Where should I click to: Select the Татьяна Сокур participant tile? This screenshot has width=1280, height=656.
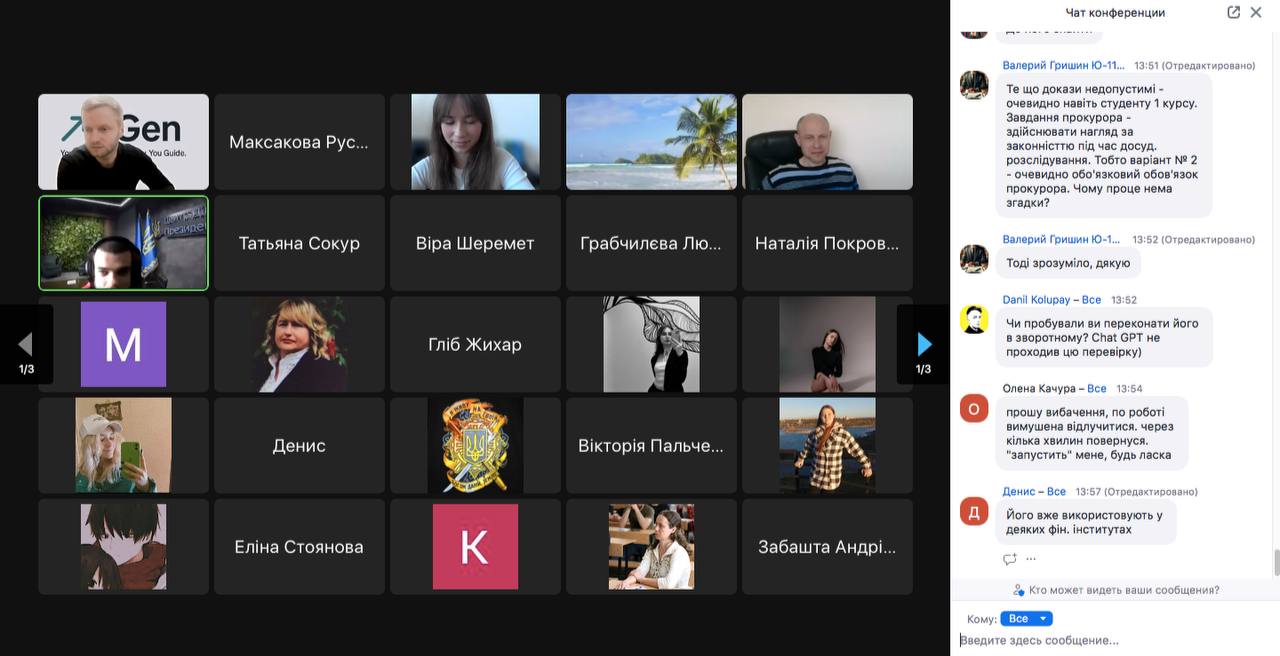(299, 243)
